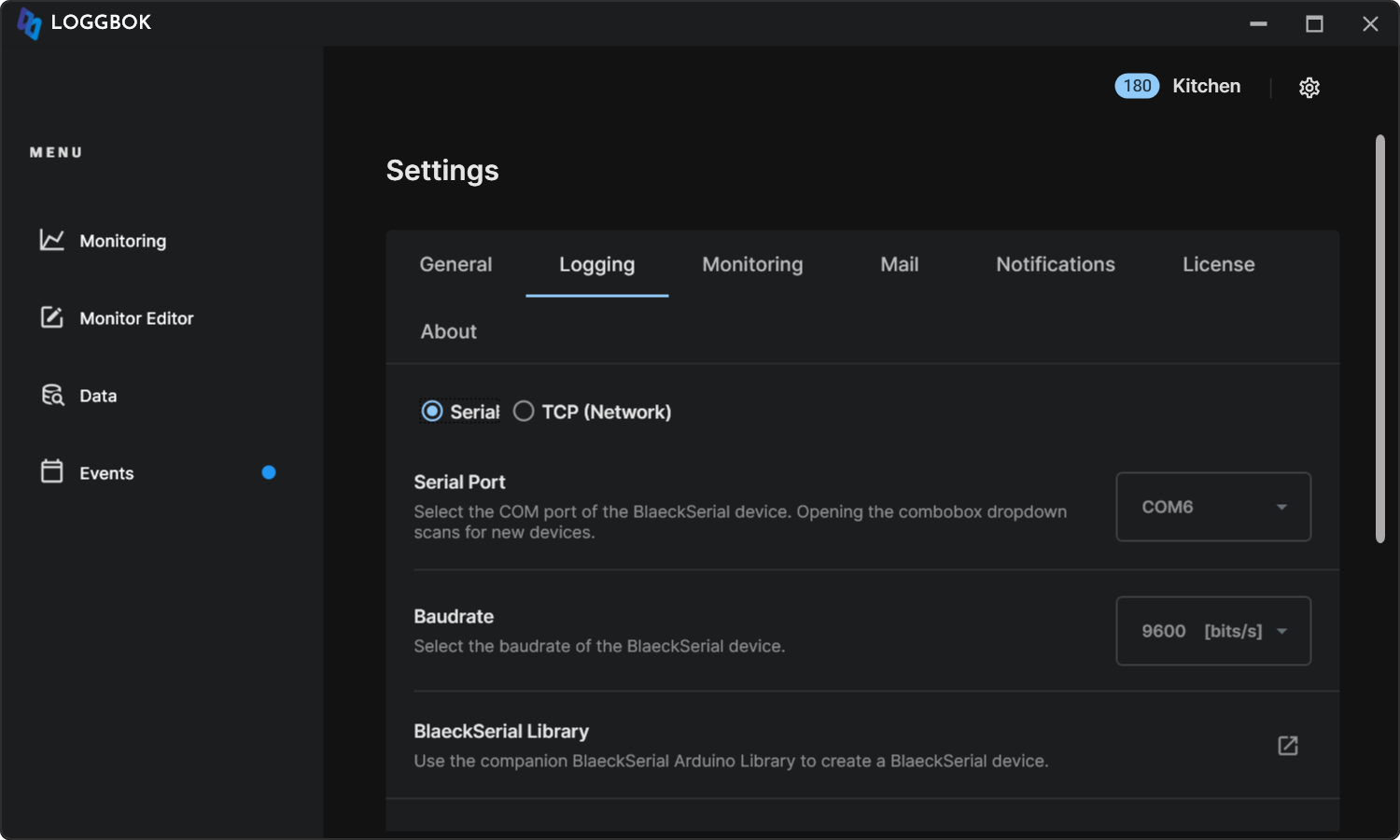The image size is (1400, 840).
Task: Click the Data search icon in sidebar
Action: point(52,395)
